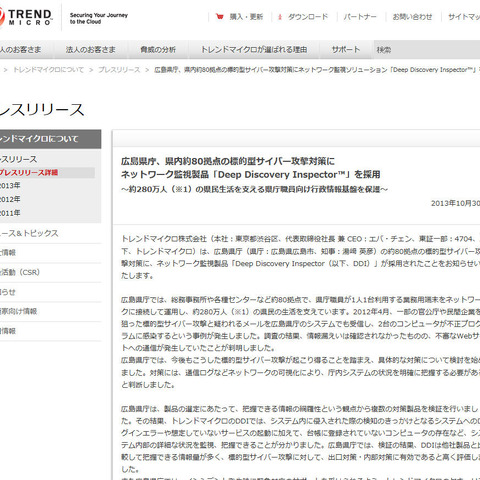
Task: Open the パートナー link
Action: [360, 17]
